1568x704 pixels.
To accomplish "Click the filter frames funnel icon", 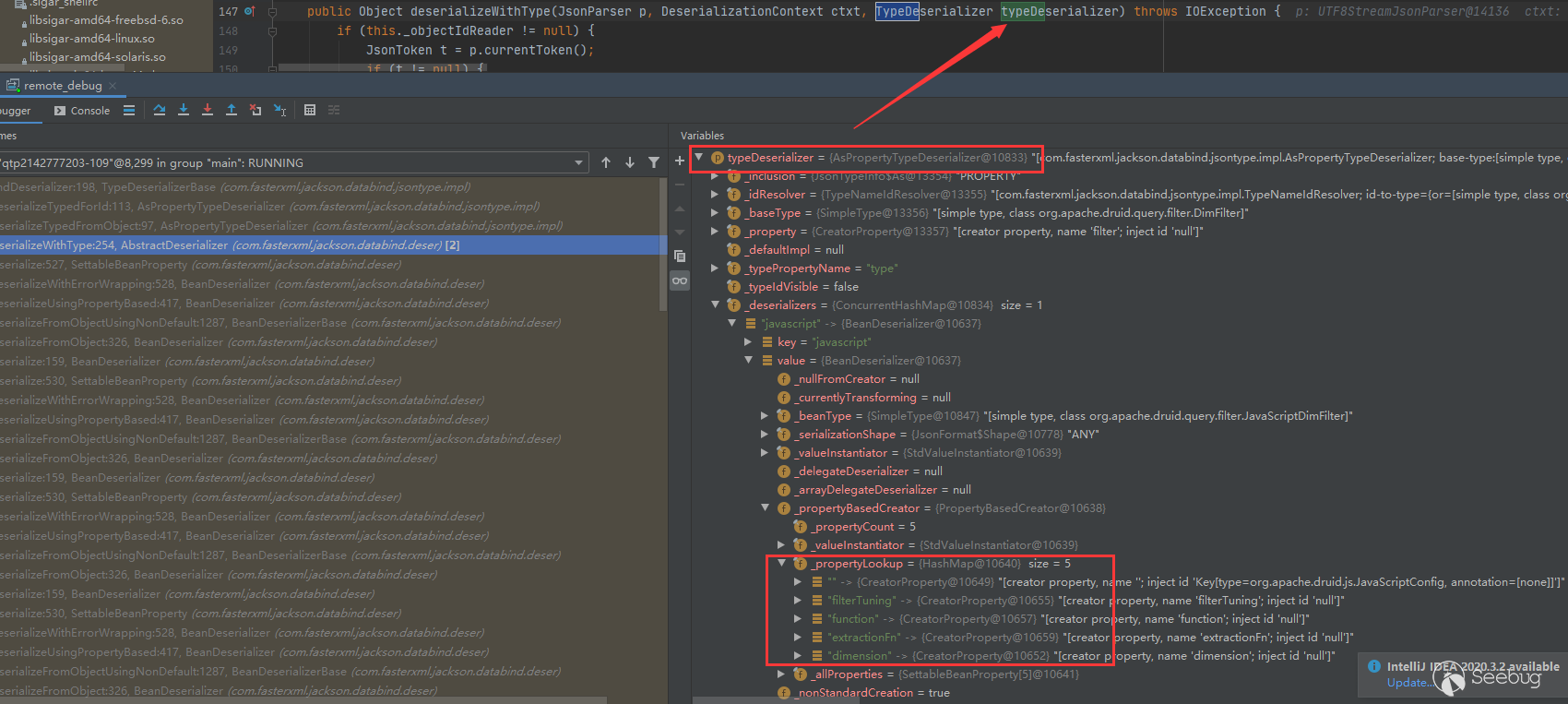I will click(654, 162).
